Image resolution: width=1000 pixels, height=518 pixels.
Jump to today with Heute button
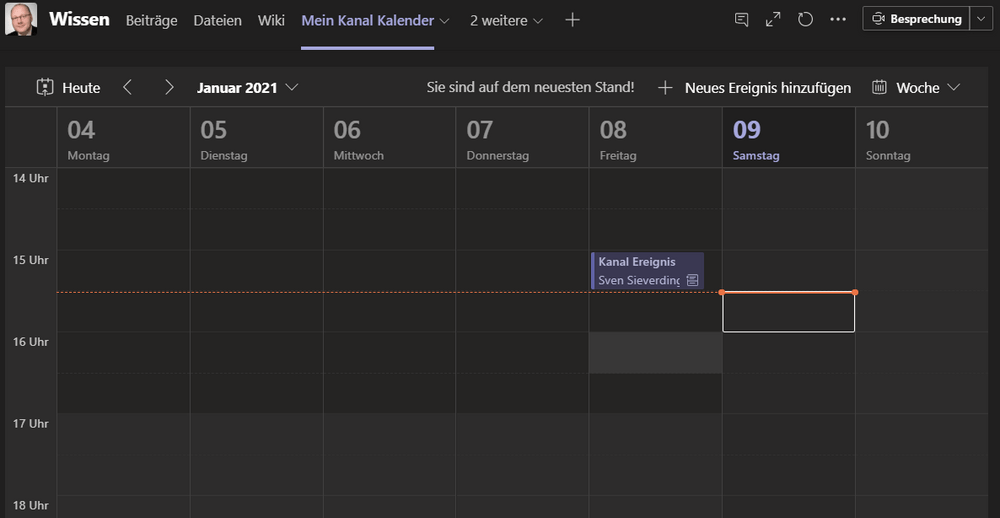(68, 87)
